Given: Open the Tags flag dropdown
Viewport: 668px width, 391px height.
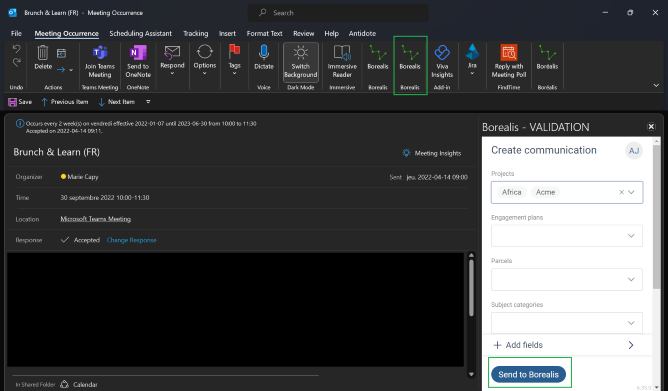Looking at the screenshot, I should click(x=234, y=60).
